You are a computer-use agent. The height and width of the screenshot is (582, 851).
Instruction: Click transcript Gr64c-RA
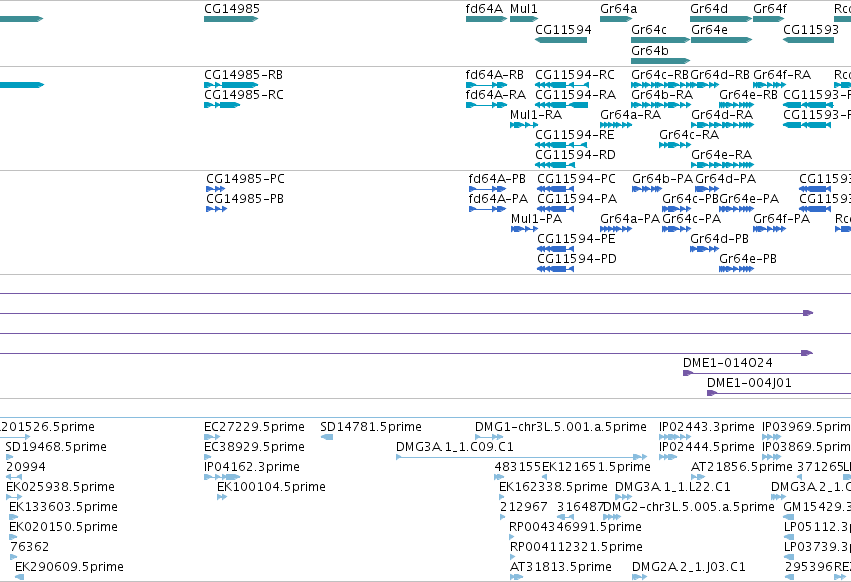pyautogui.click(x=675, y=145)
